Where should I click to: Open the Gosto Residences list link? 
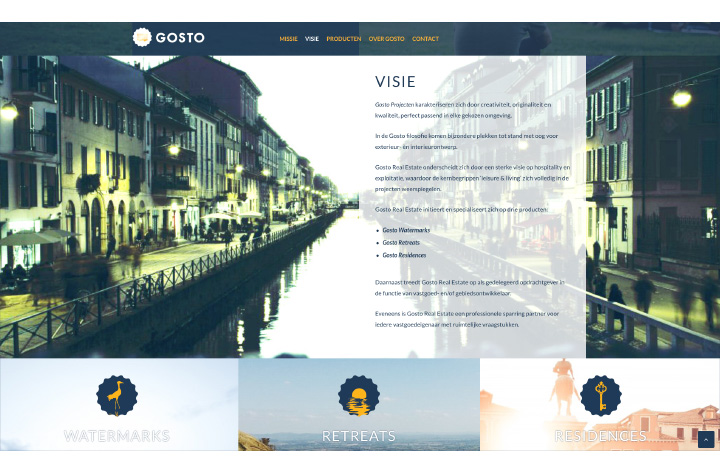coord(404,255)
